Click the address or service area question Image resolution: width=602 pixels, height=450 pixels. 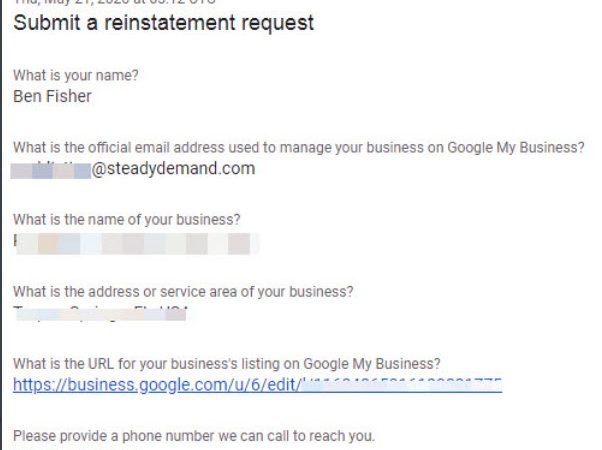(x=182, y=292)
